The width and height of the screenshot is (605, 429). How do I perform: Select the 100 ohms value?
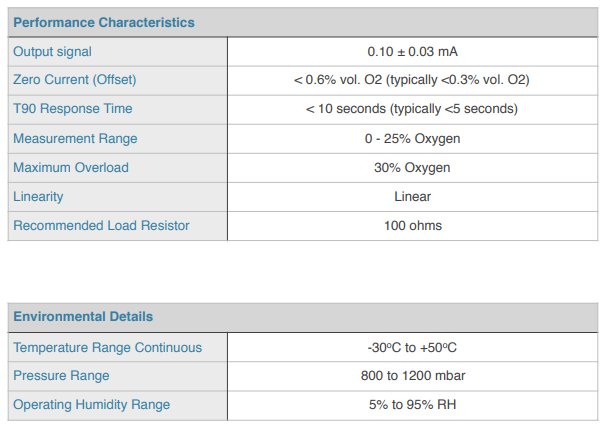(412, 225)
